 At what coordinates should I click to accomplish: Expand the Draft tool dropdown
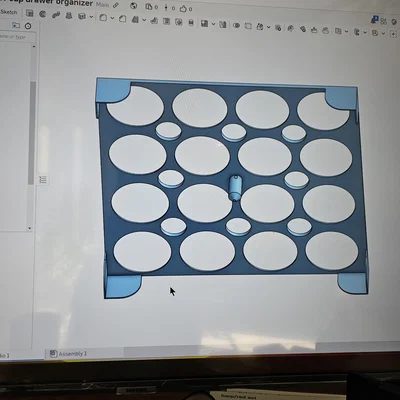tap(144, 20)
